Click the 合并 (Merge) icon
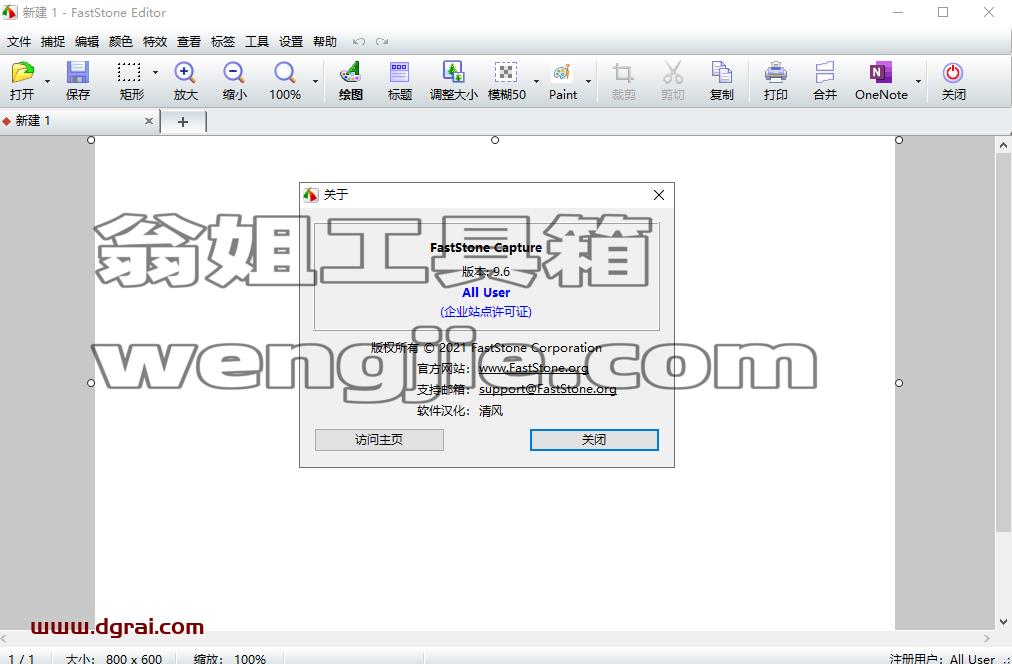The image size is (1012, 664). pos(825,72)
